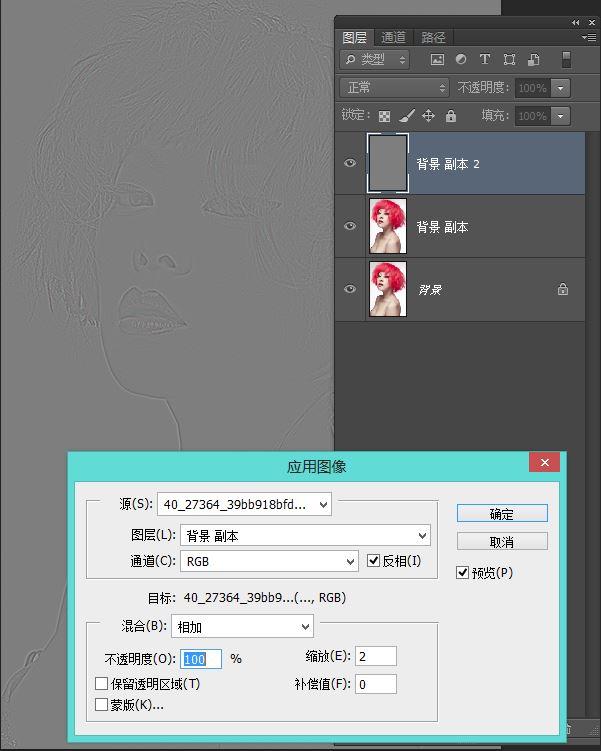The width and height of the screenshot is (601, 751).
Task: Click the lock all padlock icon
Action: click(x=451, y=115)
